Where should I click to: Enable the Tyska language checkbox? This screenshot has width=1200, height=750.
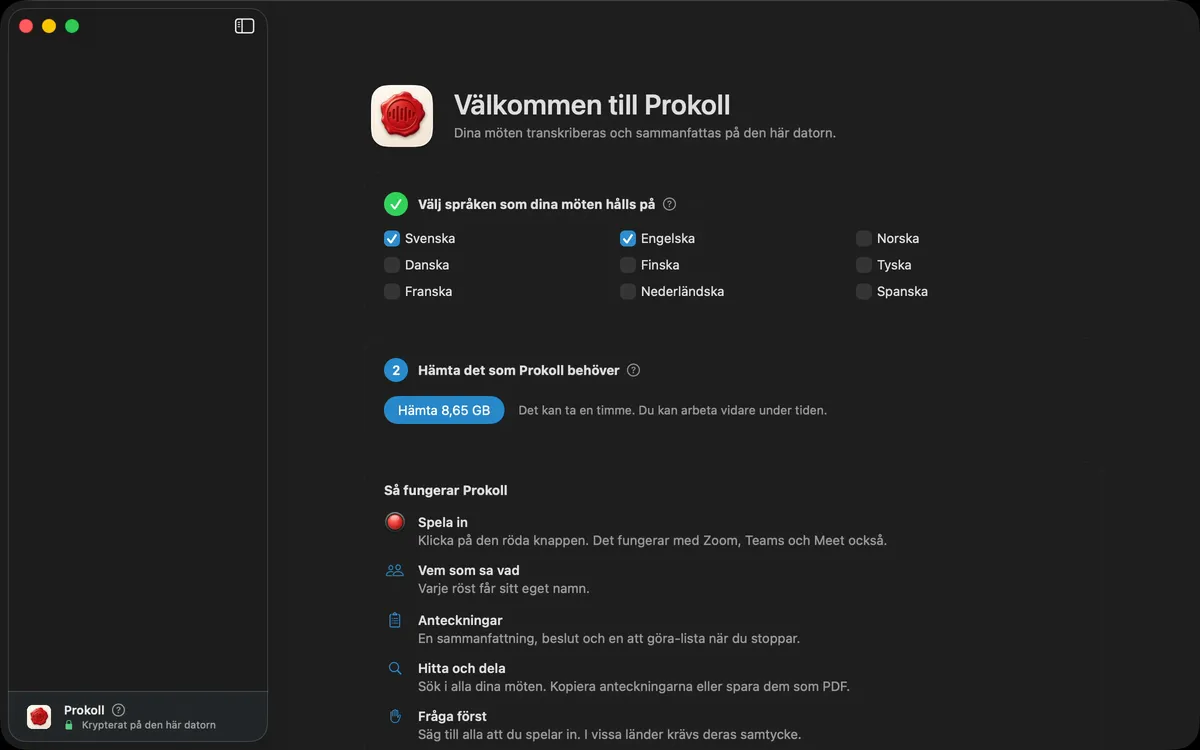(x=864, y=265)
